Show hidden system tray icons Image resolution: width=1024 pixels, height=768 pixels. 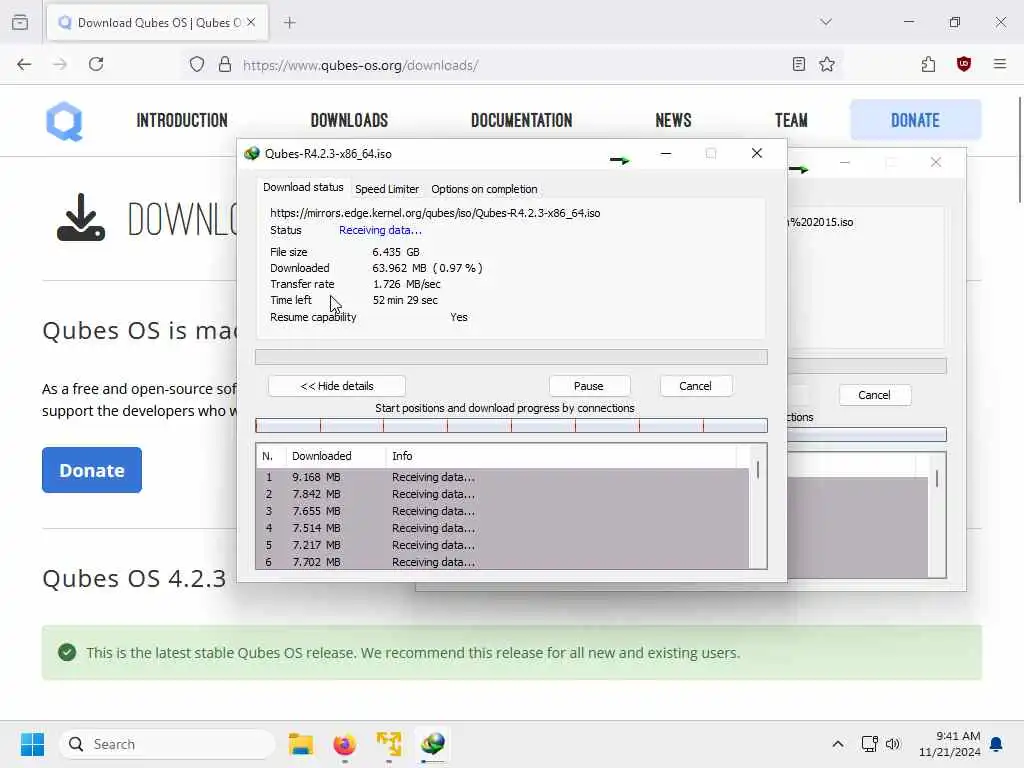click(x=837, y=744)
